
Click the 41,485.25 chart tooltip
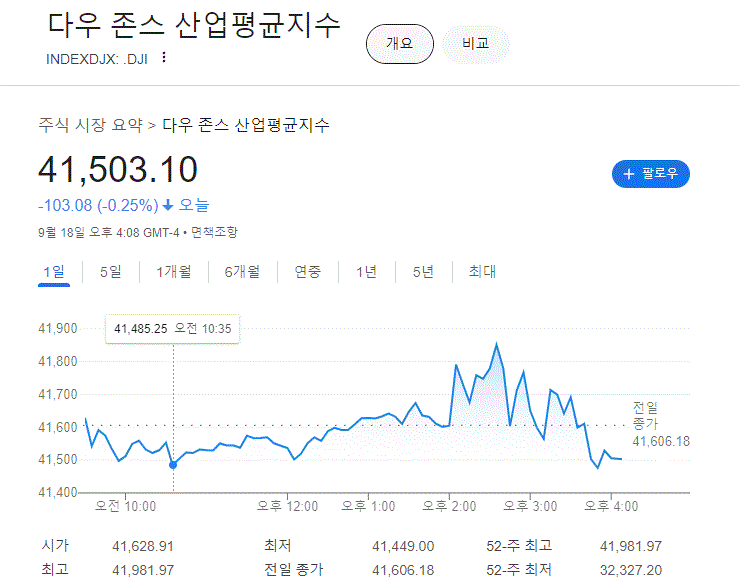point(173,328)
